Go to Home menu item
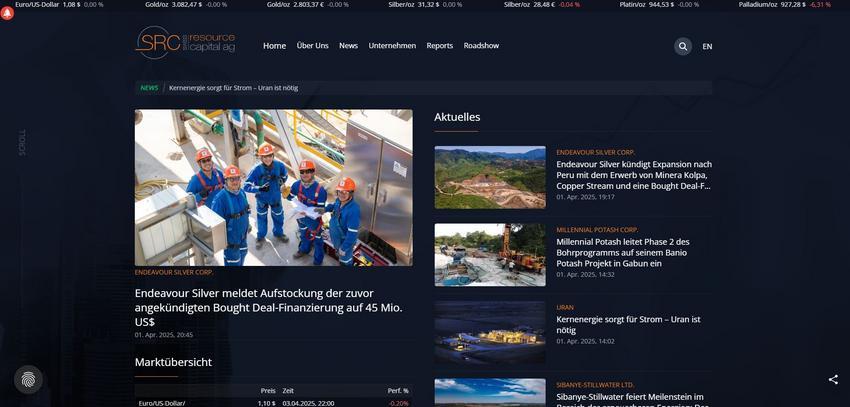The width and height of the screenshot is (850, 407). tap(274, 46)
